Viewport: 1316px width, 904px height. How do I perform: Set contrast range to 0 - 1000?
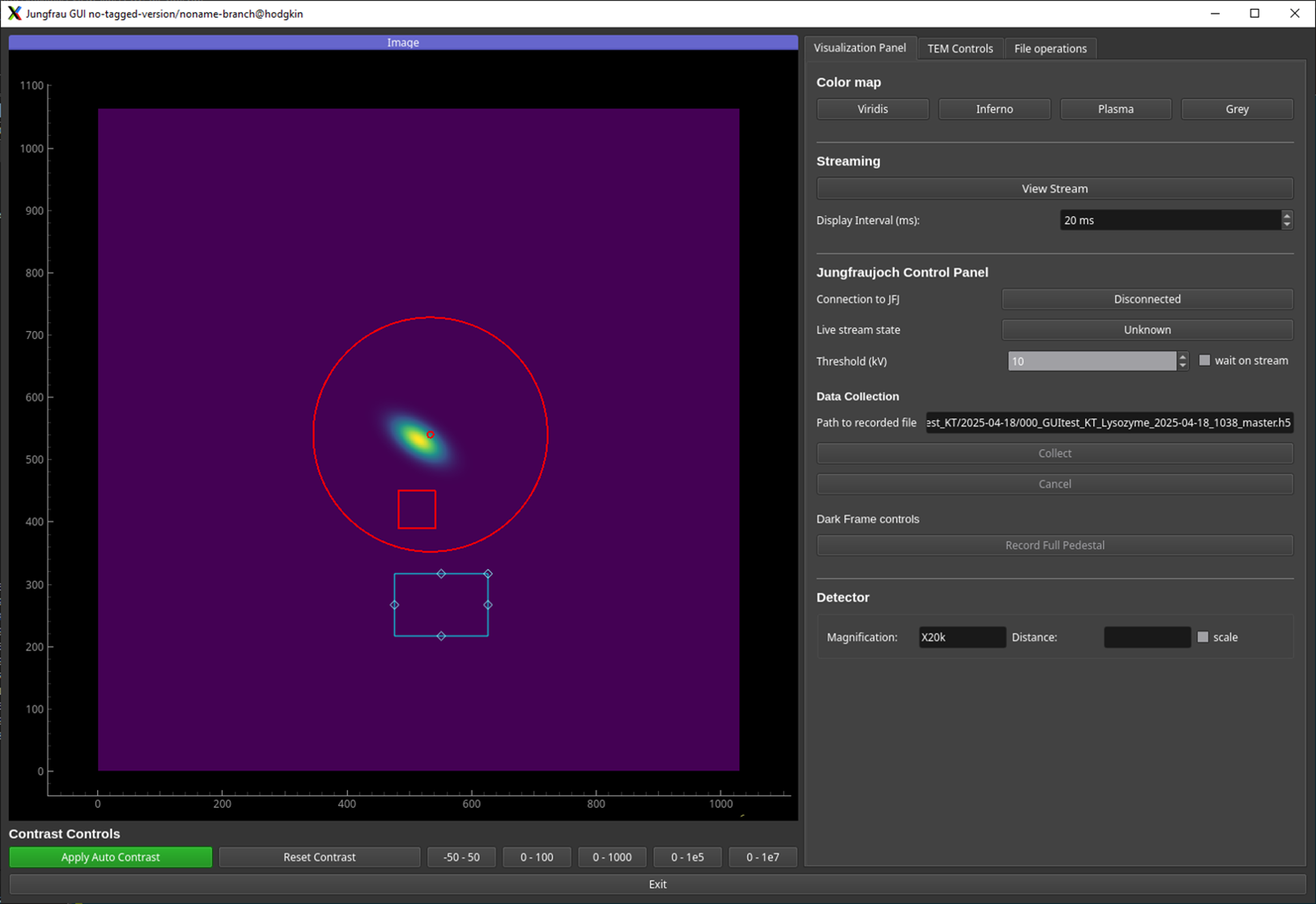pos(612,856)
